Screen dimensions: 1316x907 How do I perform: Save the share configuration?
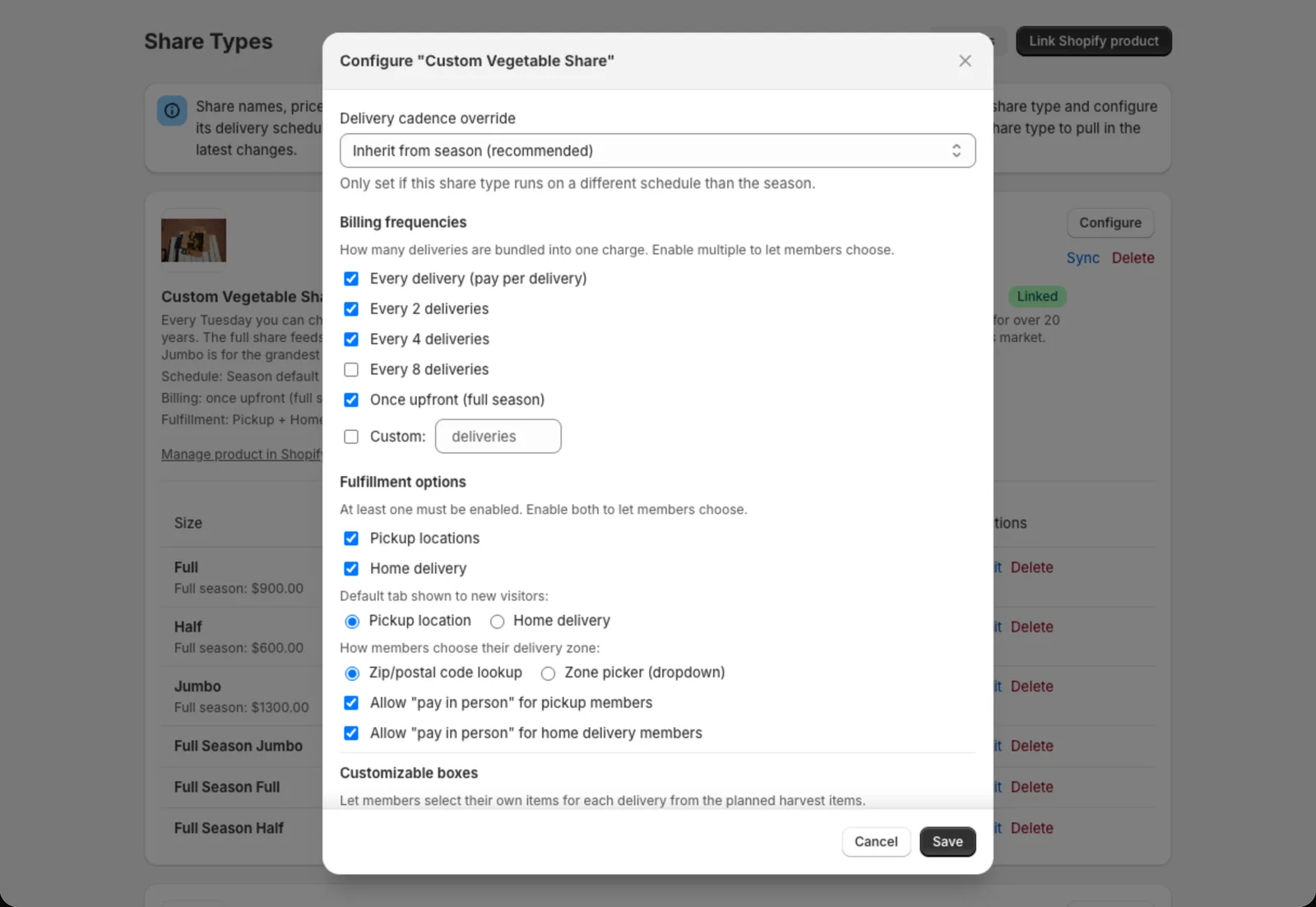pyautogui.click(x=948, y=842)
